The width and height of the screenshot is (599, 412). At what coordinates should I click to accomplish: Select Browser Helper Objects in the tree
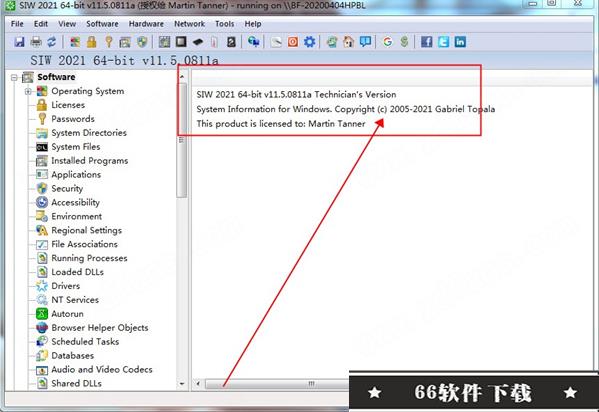click(x=100, y=328)
